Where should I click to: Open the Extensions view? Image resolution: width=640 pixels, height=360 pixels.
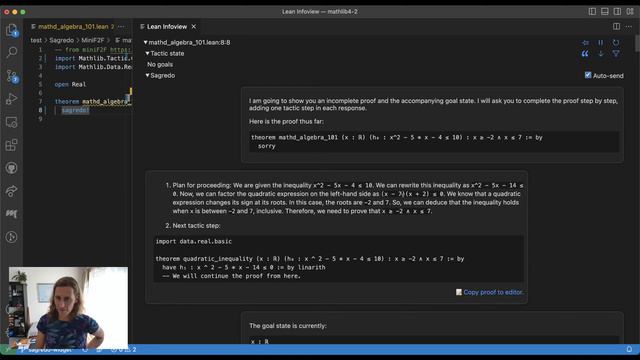(11, 145)
